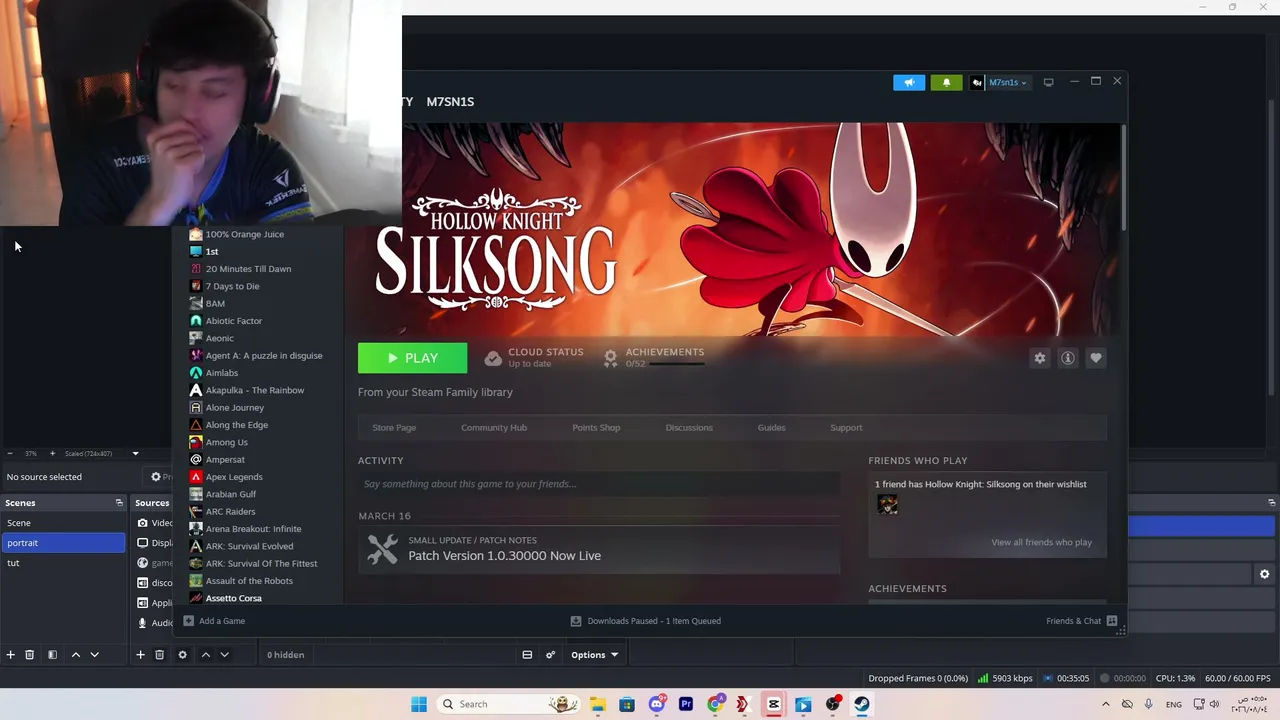Move the OBS source up
Screen dimensions: 1280x720
point(205,655)
